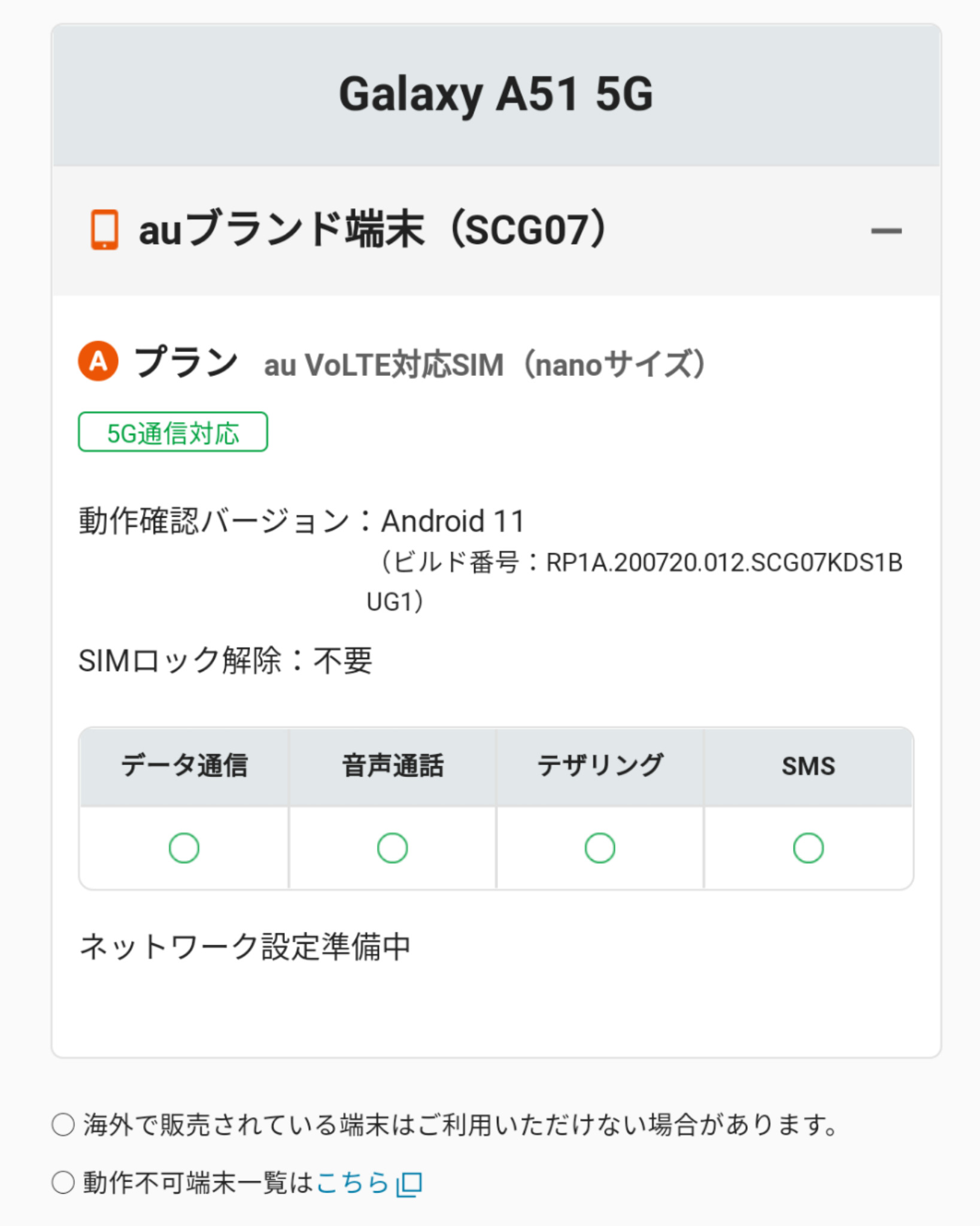
Task: Click the au VoLTE対応SIM plan label
Action: point(485,365)
